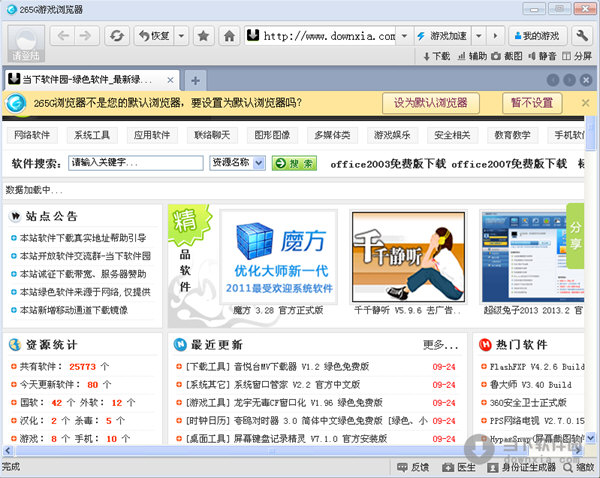Open a new tab with plus
The height and width of the screenshot is (478, 600).
195,81
